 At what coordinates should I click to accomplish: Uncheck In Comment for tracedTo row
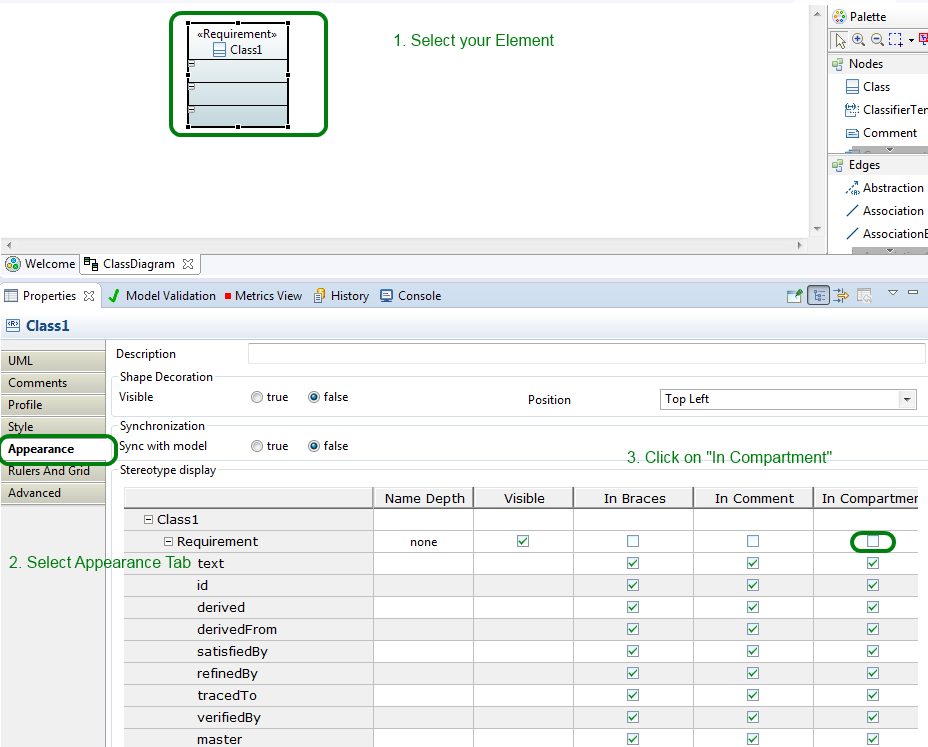point(753,695)
